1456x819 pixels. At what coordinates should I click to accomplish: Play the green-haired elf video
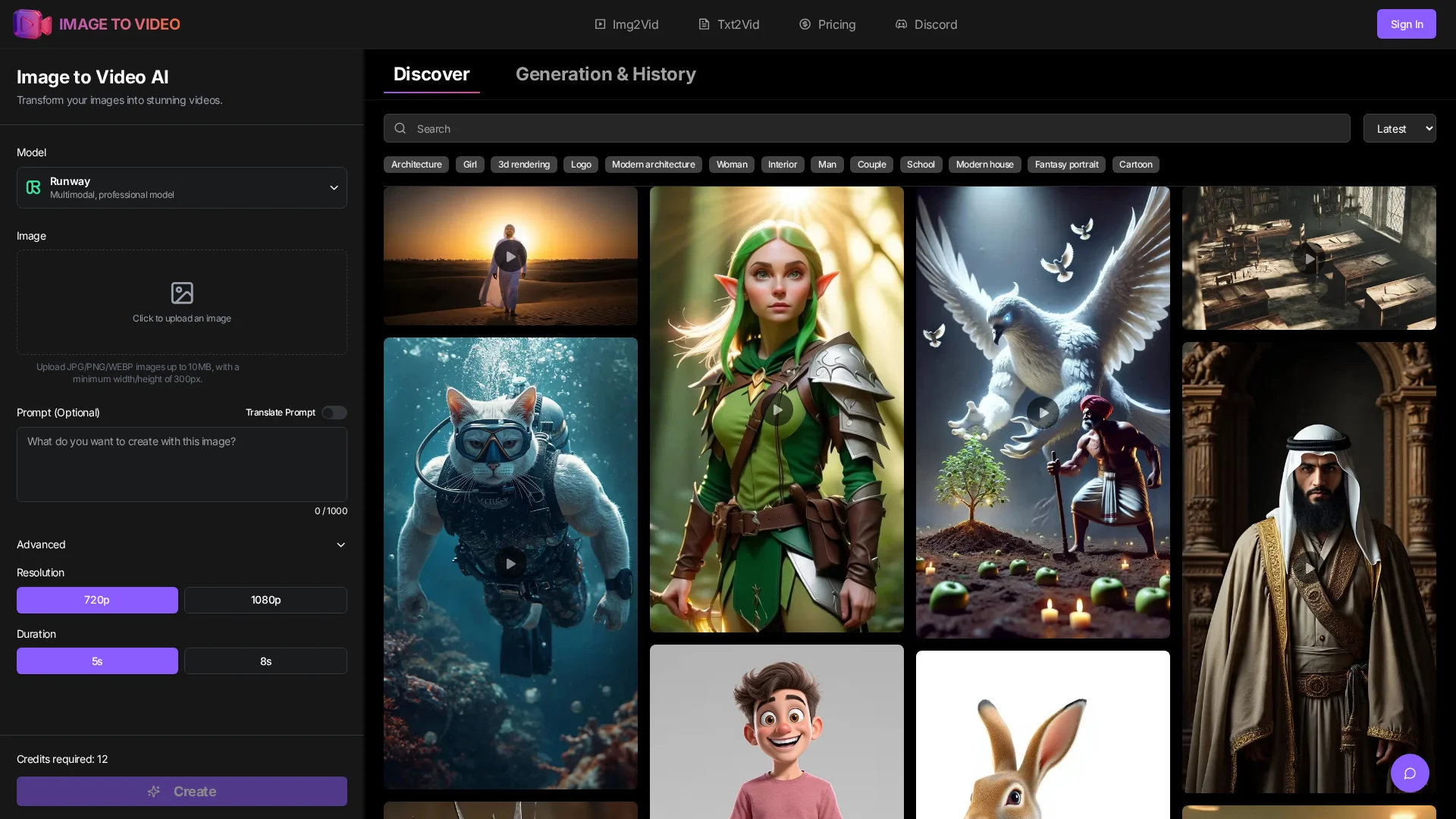pyautogui.click(x=777, y=409)
